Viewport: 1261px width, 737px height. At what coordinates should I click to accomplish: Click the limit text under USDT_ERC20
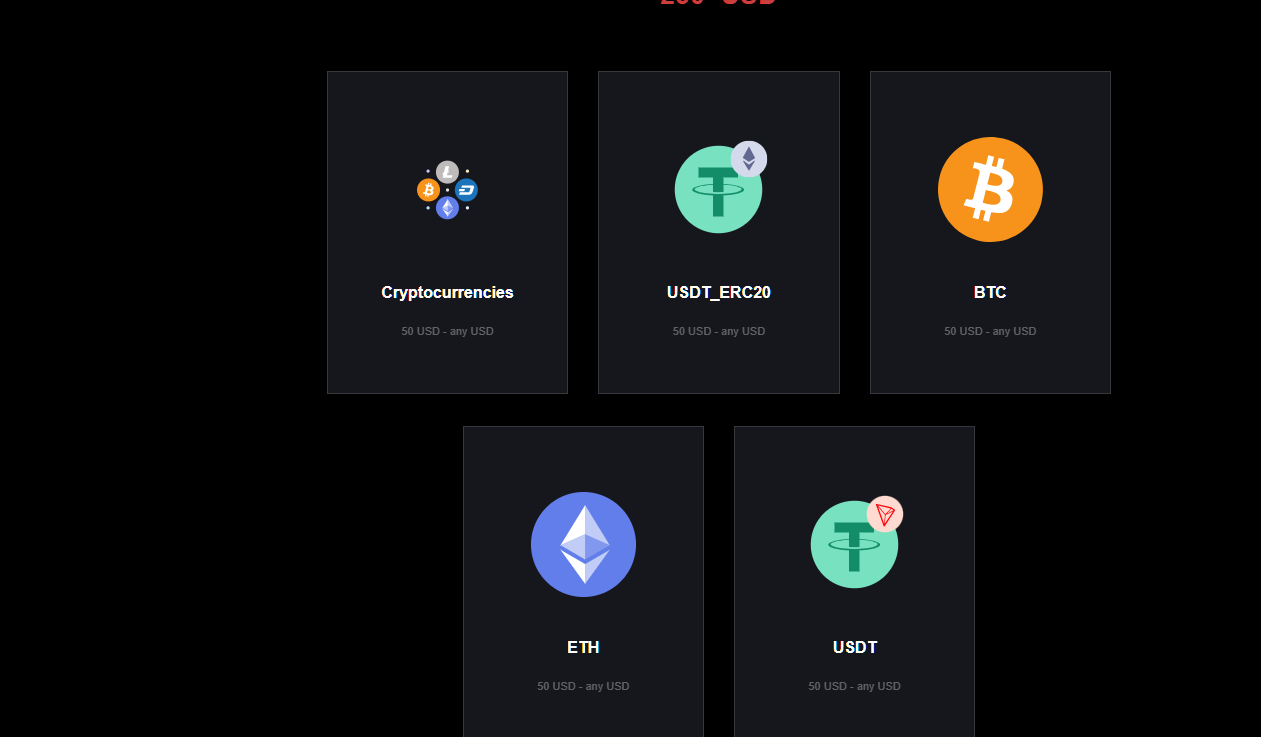click(719, 331)
